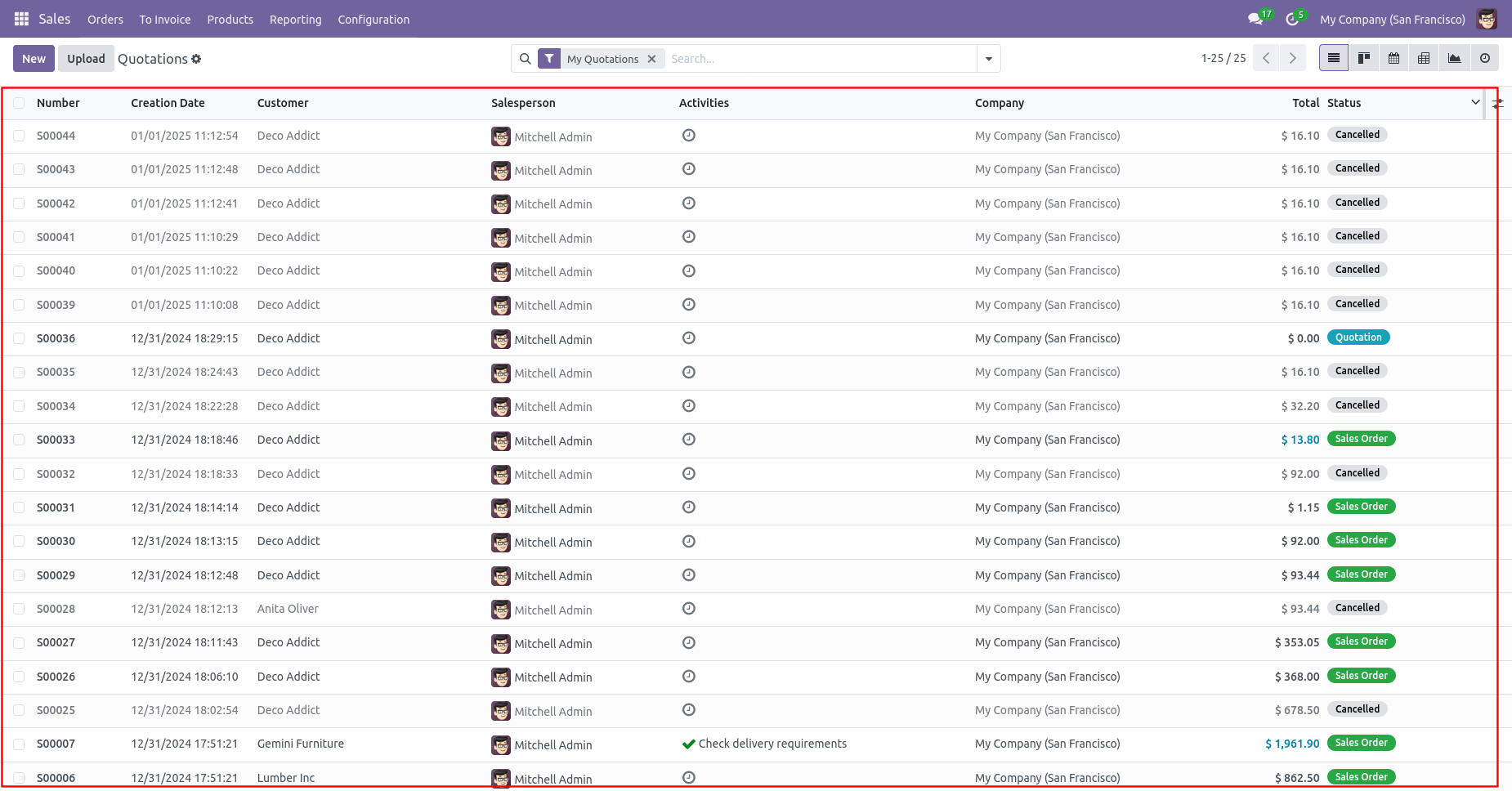The height and width of the screenshot is (791, 1512).
Task: Switch to pivot table view
Action: pos(1424,58)
